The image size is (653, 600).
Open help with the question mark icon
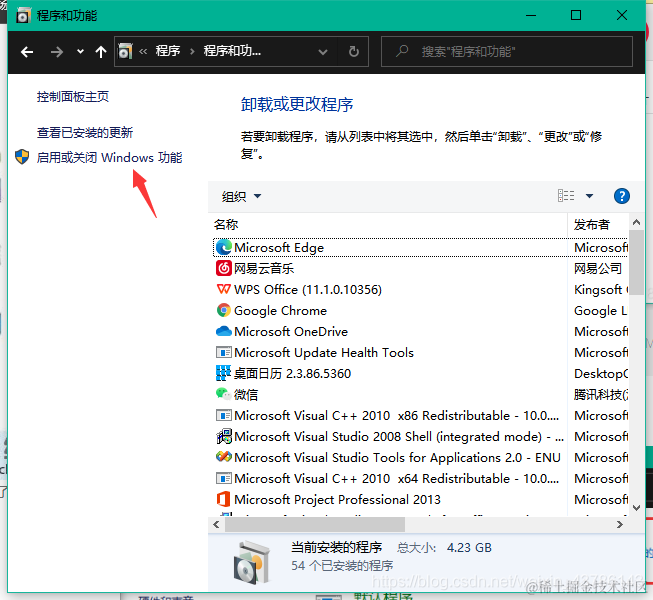[x=621, y=196]
